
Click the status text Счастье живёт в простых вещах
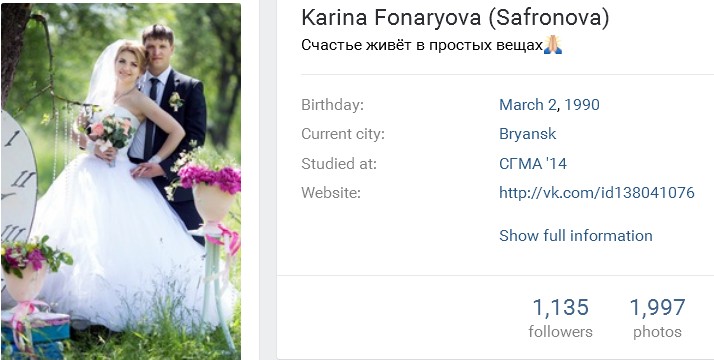(422, 45)
